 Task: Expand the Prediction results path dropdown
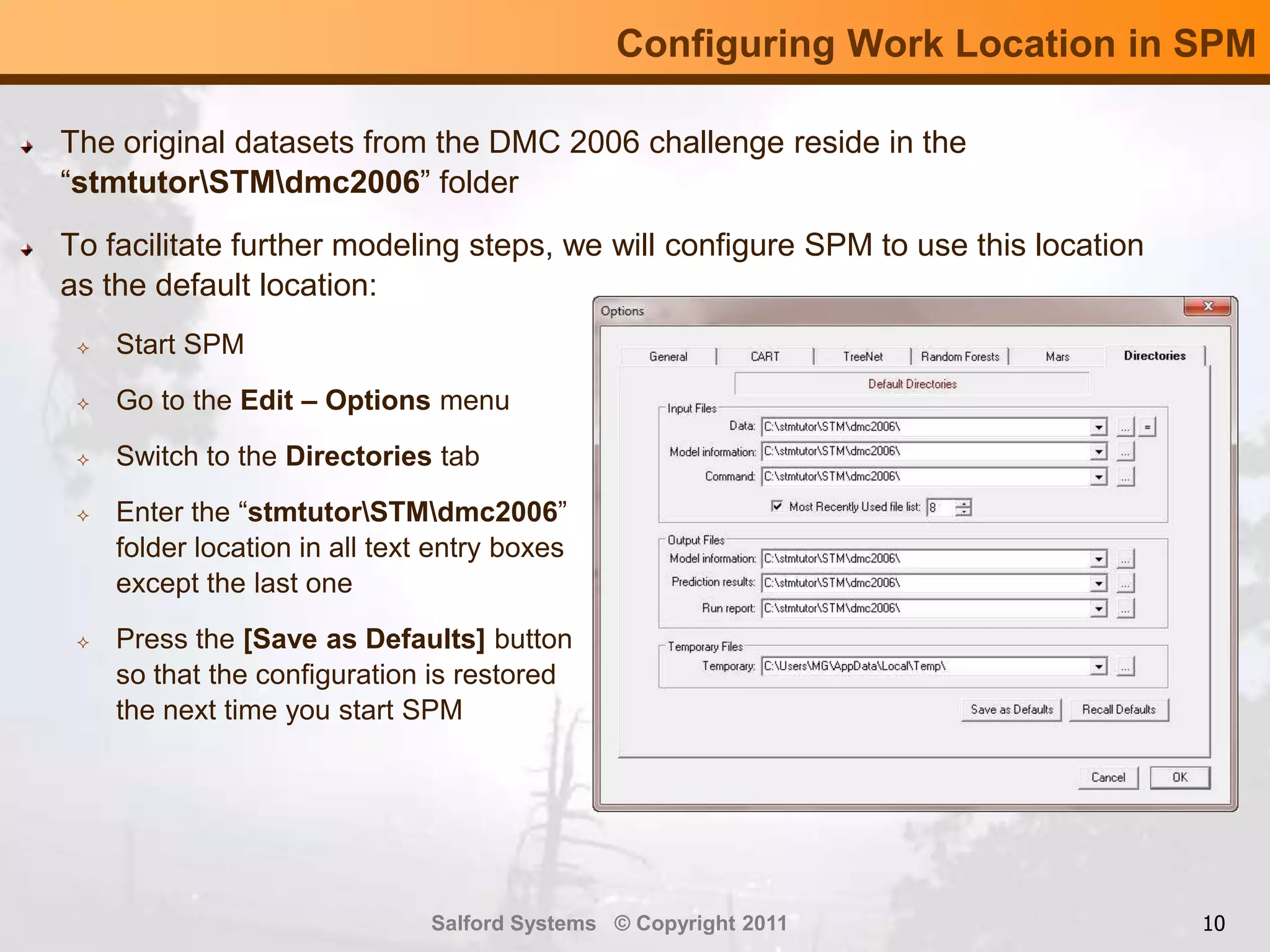[1098, 583]
